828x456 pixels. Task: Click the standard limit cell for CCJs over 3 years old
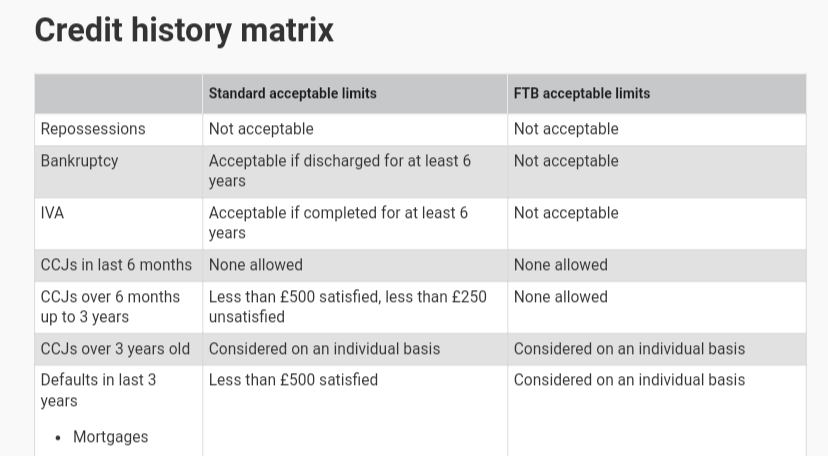324,349
